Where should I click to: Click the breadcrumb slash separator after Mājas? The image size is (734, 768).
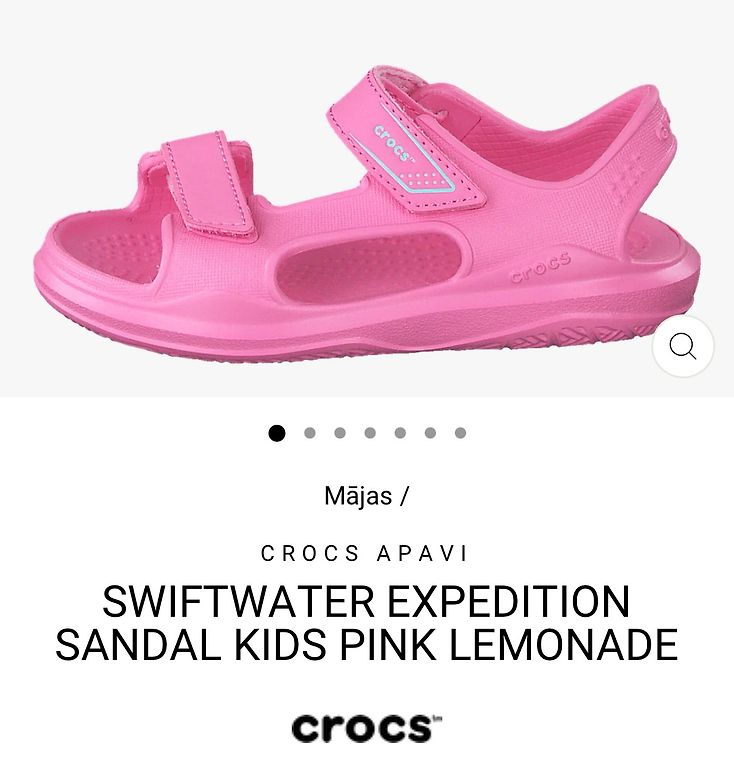[x=403, y=496]
